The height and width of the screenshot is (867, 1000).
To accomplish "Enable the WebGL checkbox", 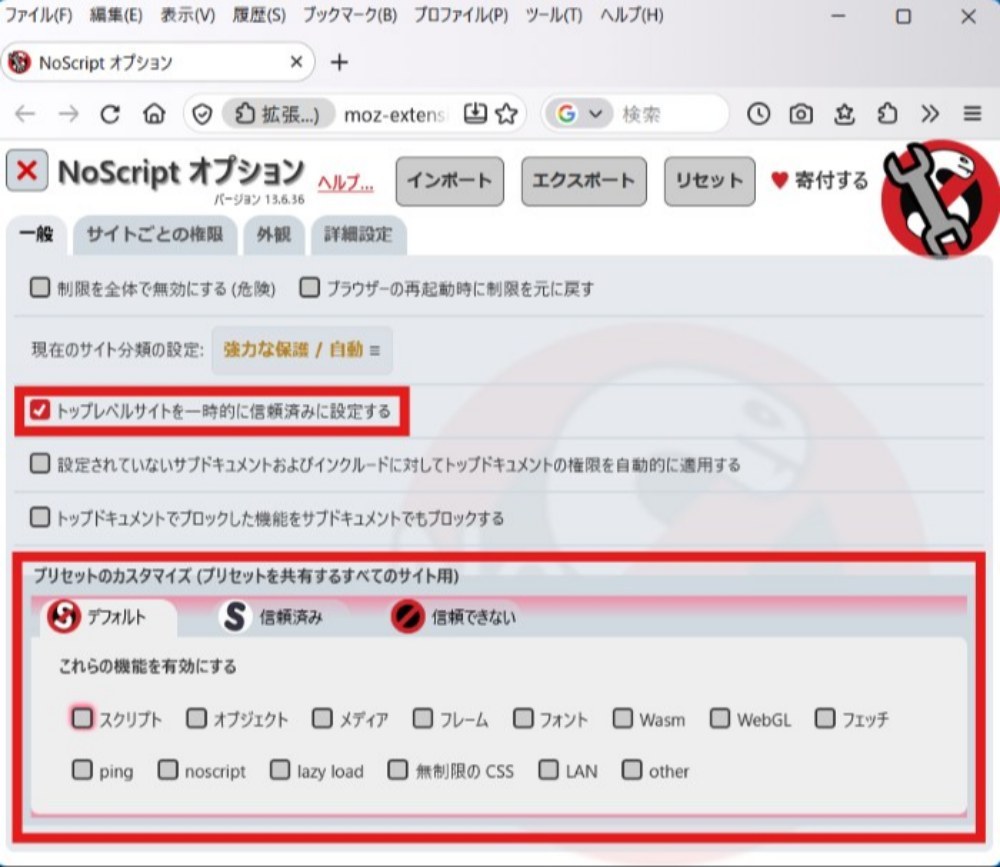I will point(720,718).
